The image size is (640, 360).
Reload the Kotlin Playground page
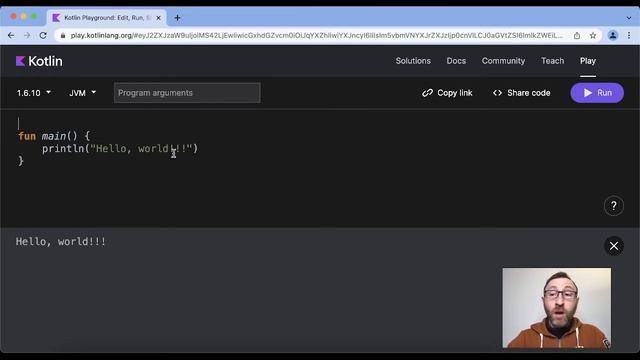(43, 36)
